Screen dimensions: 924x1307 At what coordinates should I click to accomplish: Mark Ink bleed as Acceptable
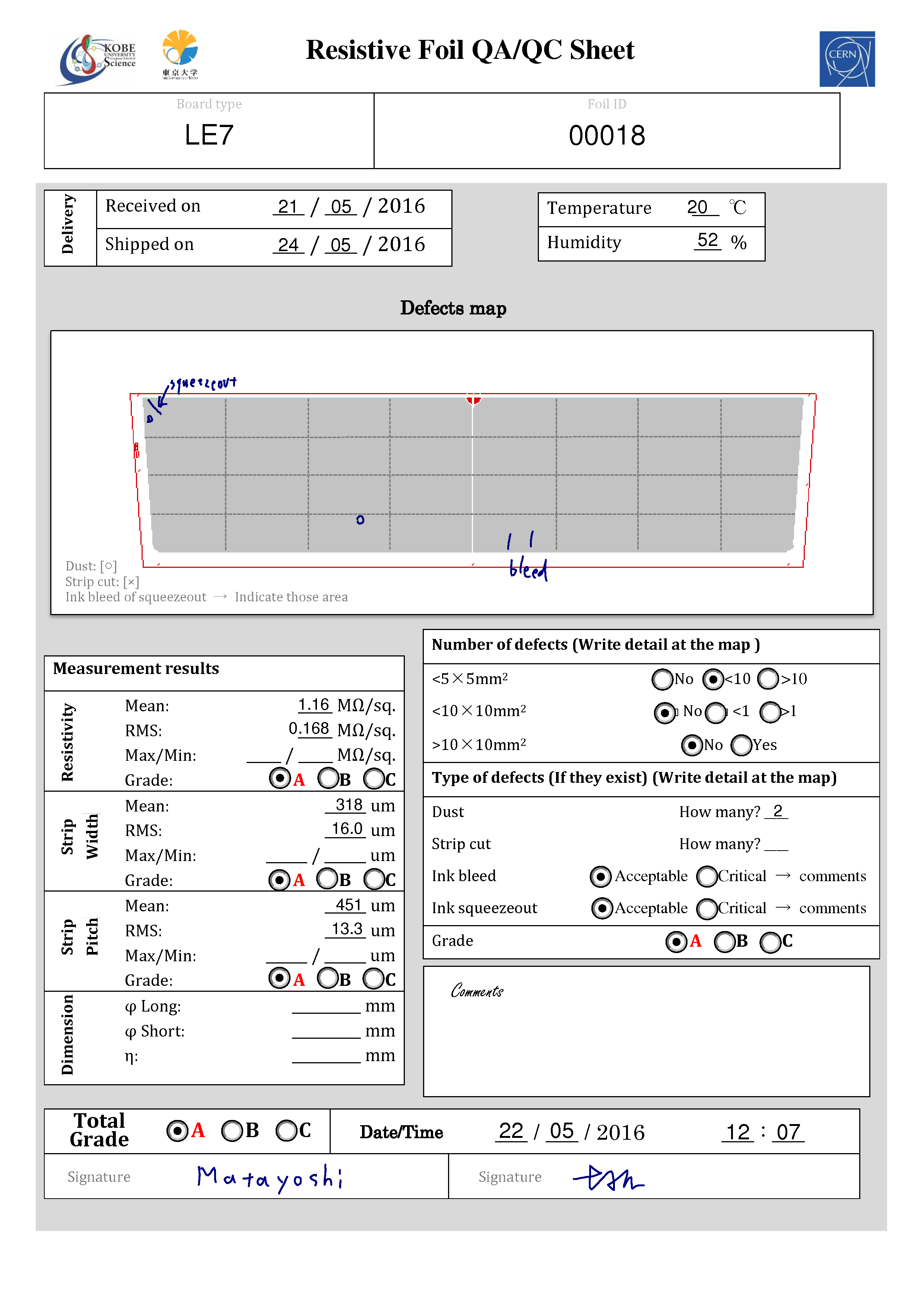(601, 877)
